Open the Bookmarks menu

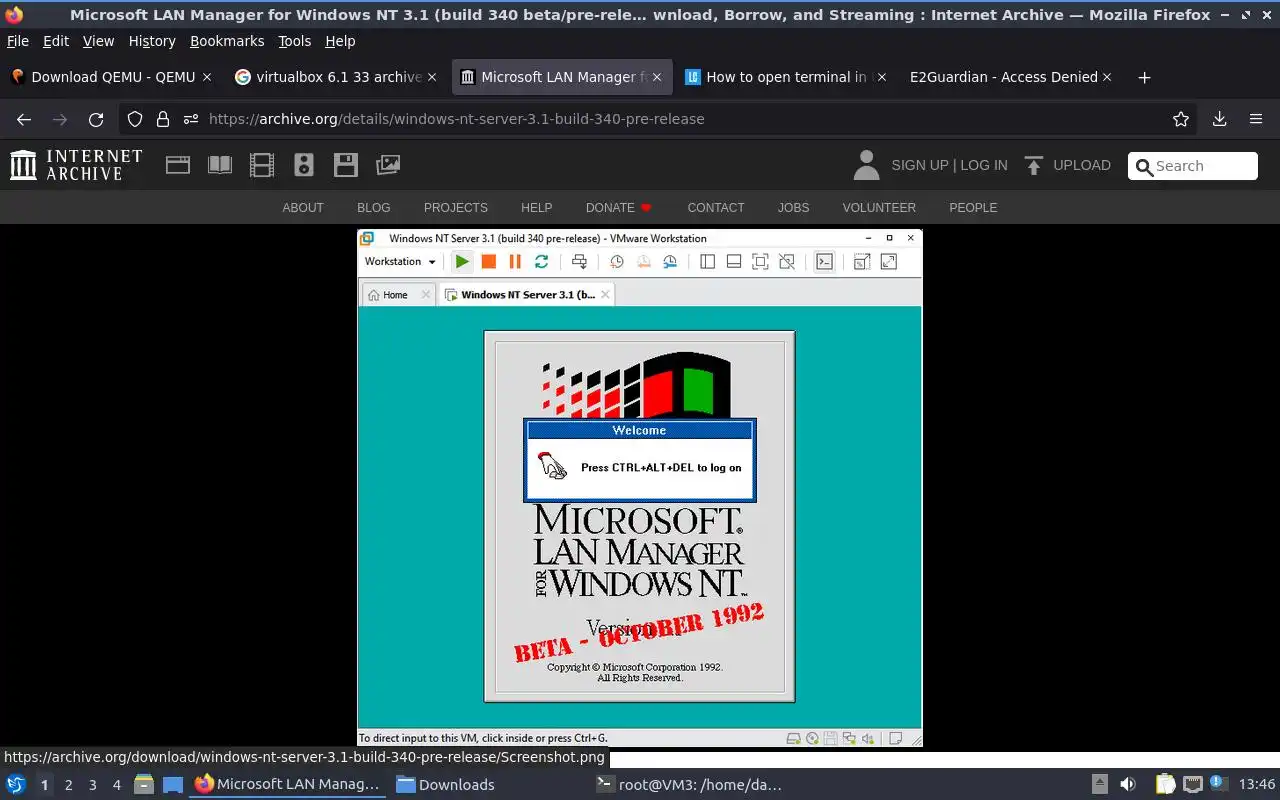click(227, 41)
